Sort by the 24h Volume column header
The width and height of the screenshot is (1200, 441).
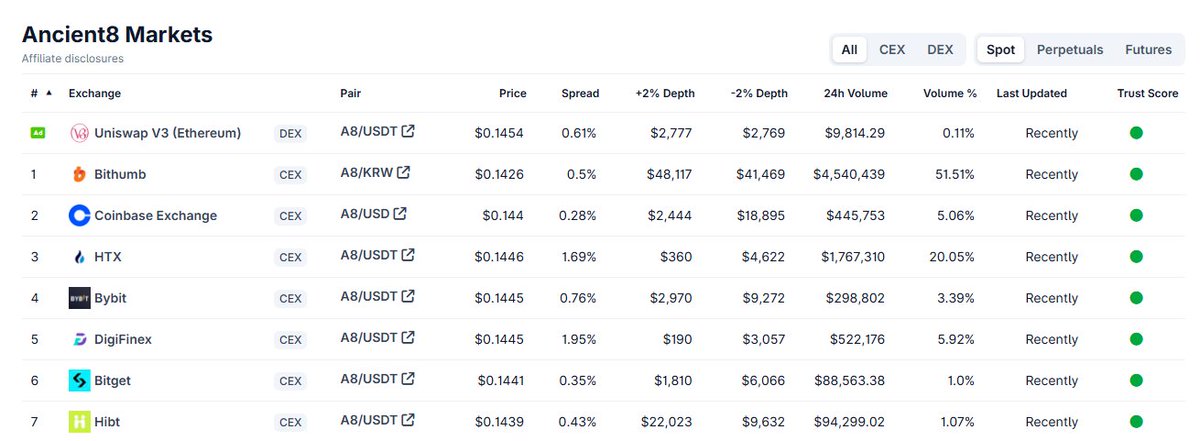855,93
